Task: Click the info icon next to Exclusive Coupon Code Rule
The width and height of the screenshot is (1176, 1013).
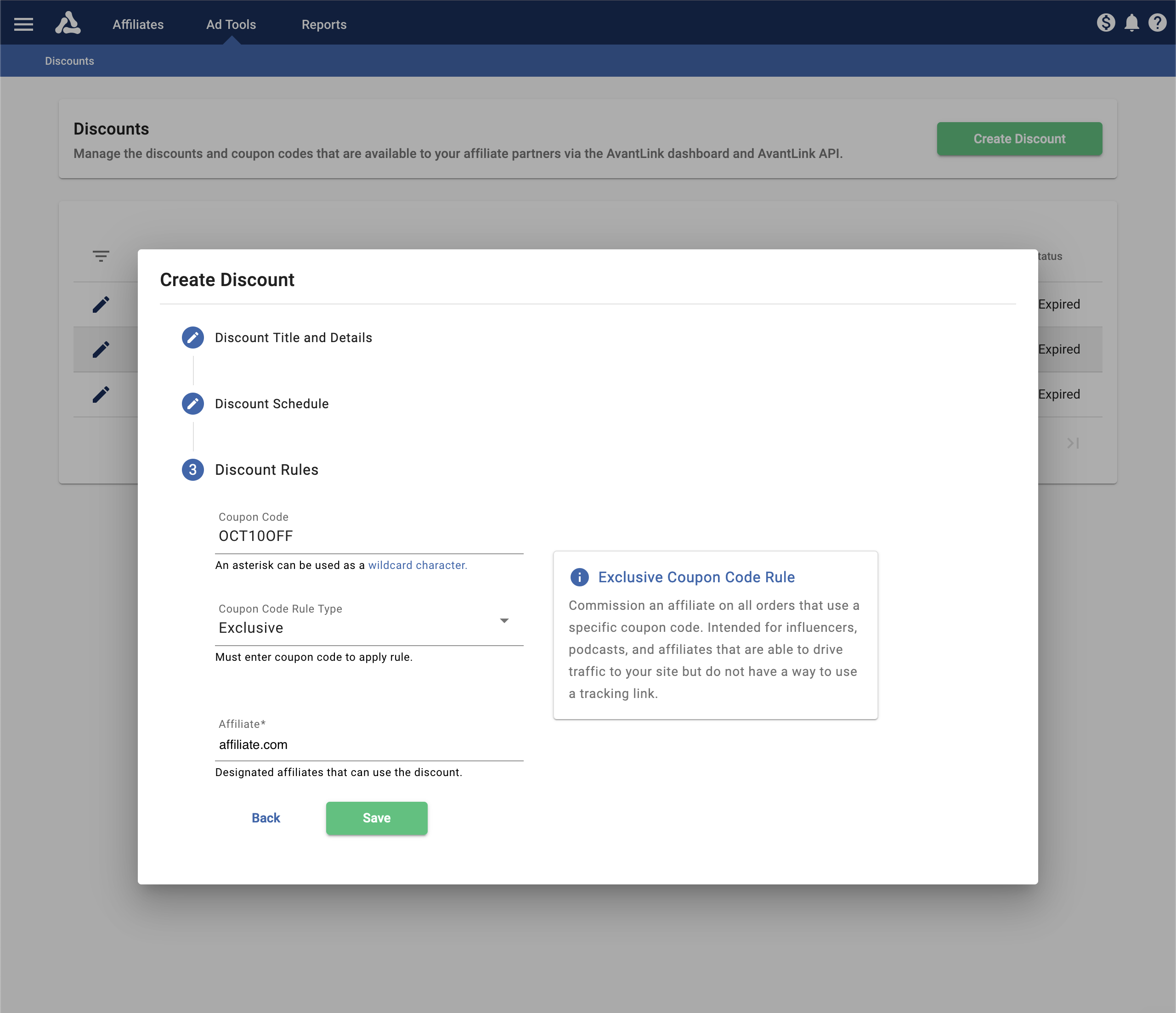Action: point(579,577)
